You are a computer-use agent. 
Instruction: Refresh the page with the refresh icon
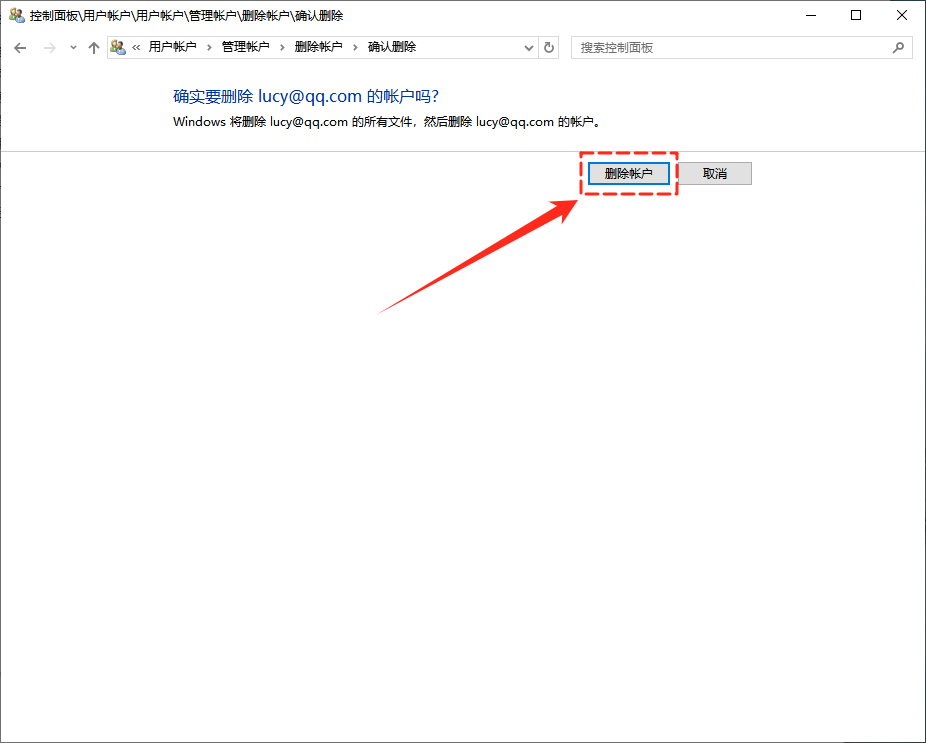pyautogui.click(x=549, y=48)
